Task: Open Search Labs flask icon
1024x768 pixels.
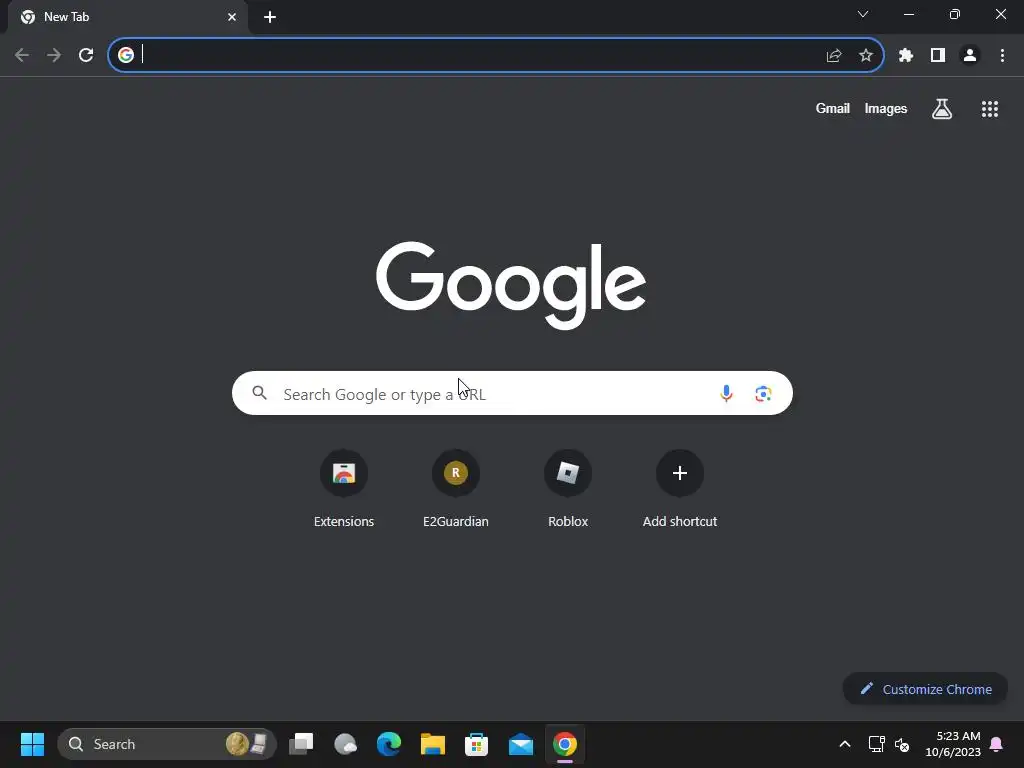Action: [942, 108]
